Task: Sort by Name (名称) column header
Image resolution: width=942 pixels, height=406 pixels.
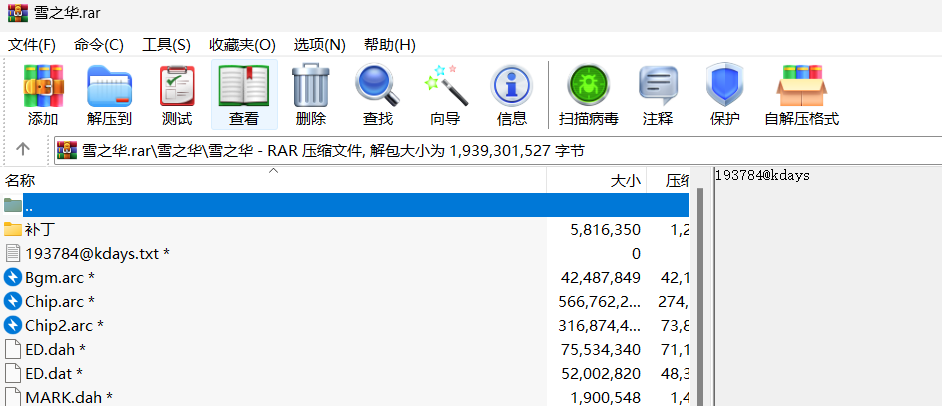Action: [21, 181]
